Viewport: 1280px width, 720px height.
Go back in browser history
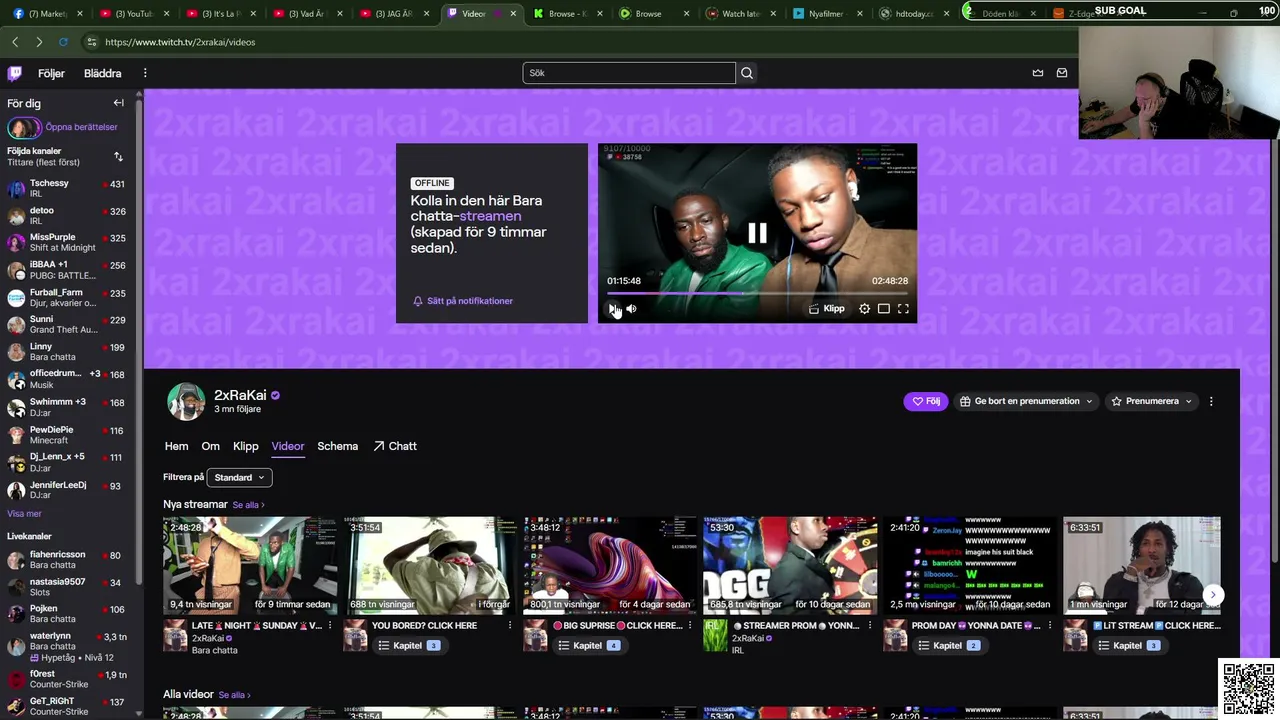click(15, 42)
